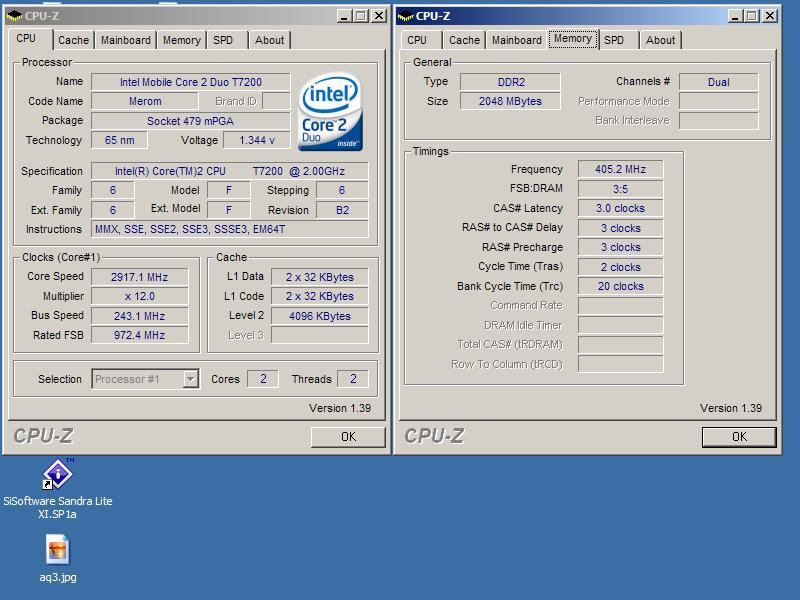Image resolution: width=800 pixels, height=600 pixels.
Task: Click the Voltage value '1.344 v'
Action: [x=257, y=140]
